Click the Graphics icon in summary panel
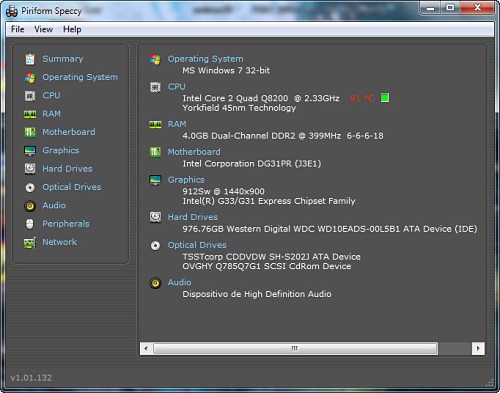500x393 pixels. (x=155, y=180)
